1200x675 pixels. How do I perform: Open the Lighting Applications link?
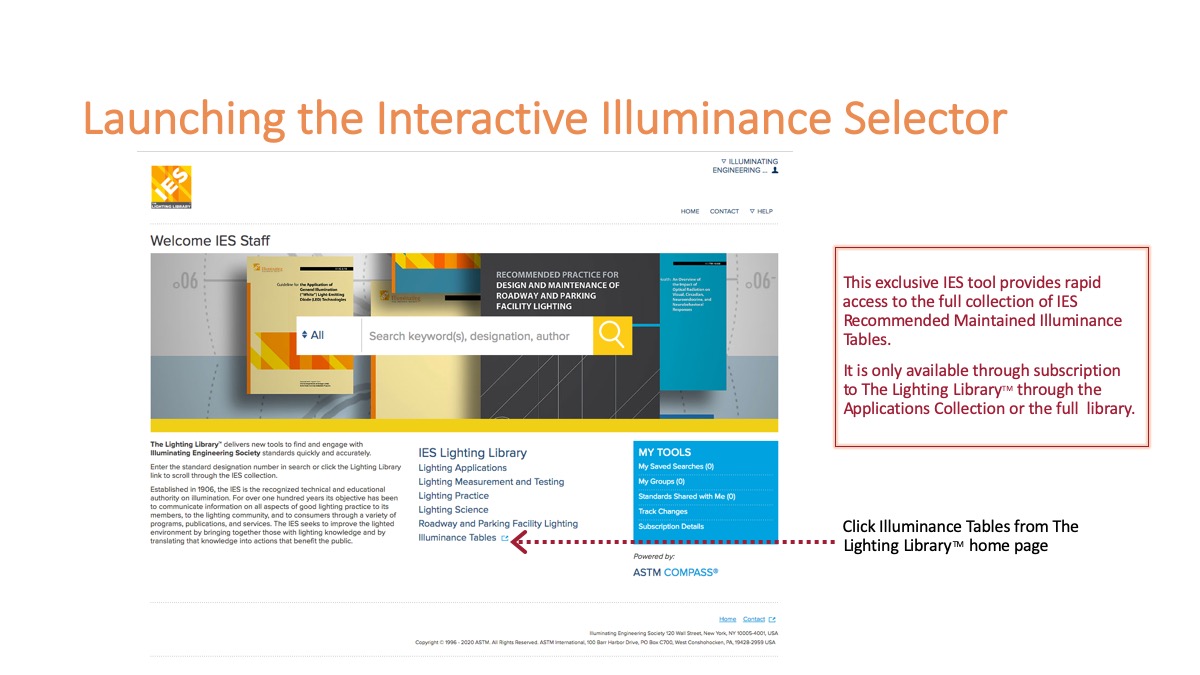(462, 468)
